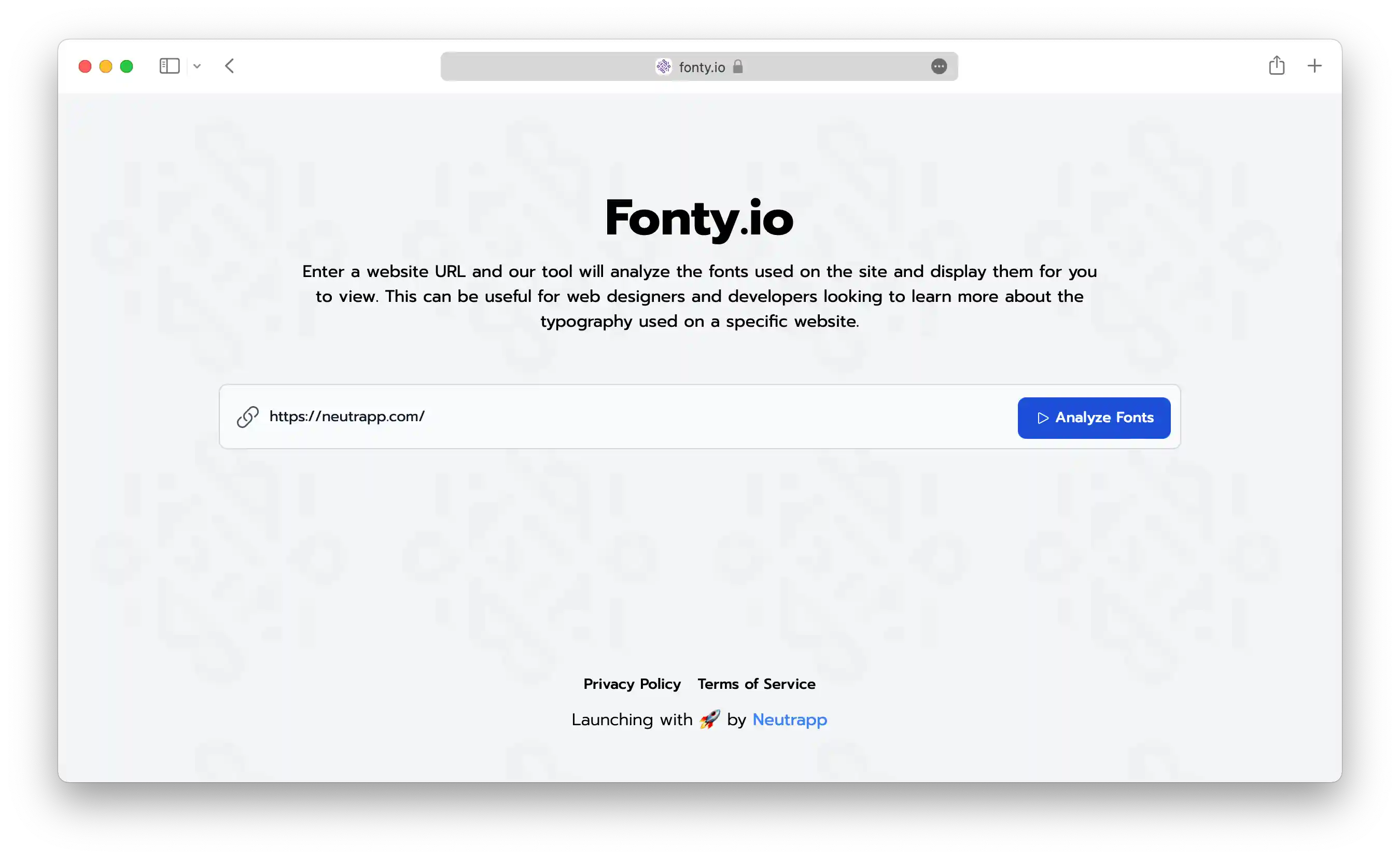Toggle the browser sidebar panel
The height and width of the screenshot is (859, 1400).
pos(170,66)
